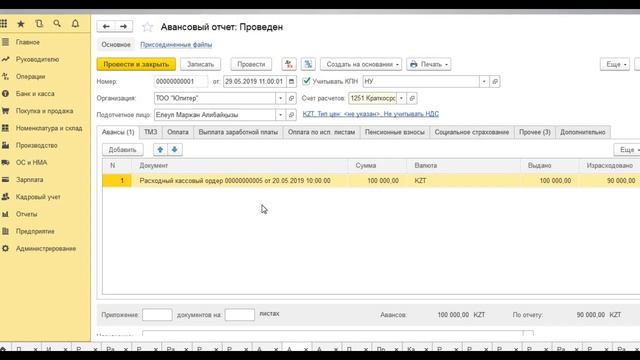Open the document structure icon
This screenshot has height=360, width=640.
coord(308,64)
